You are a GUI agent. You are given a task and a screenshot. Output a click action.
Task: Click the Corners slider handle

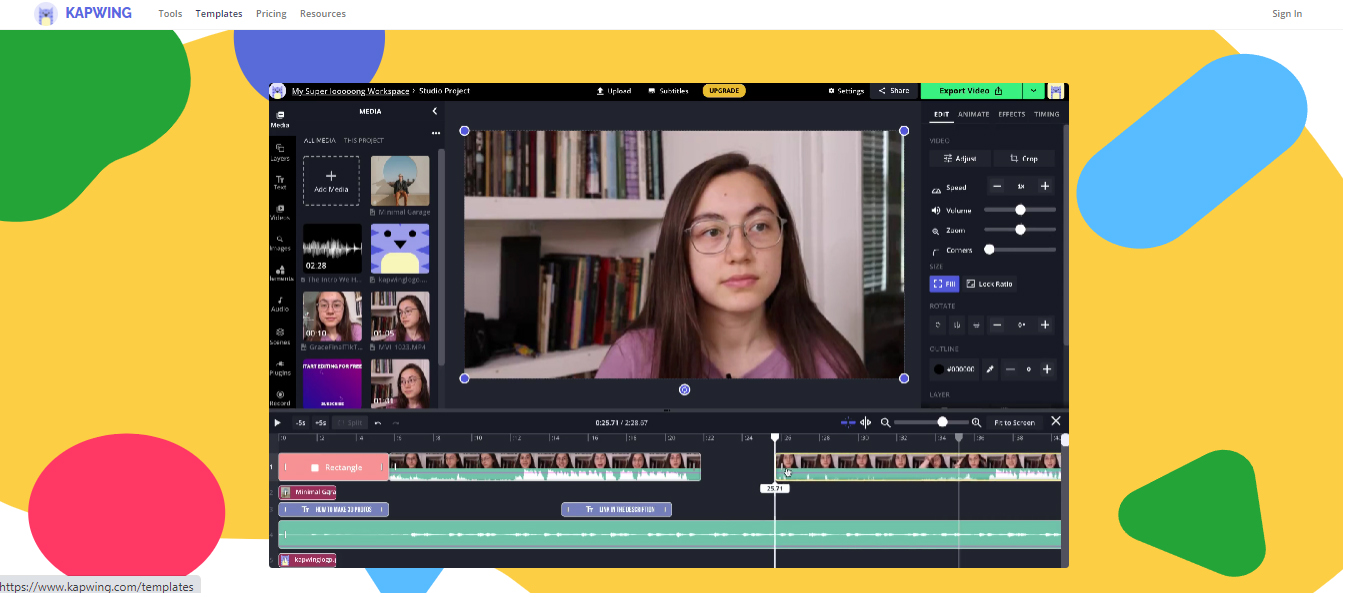click(x=989, y=250)
